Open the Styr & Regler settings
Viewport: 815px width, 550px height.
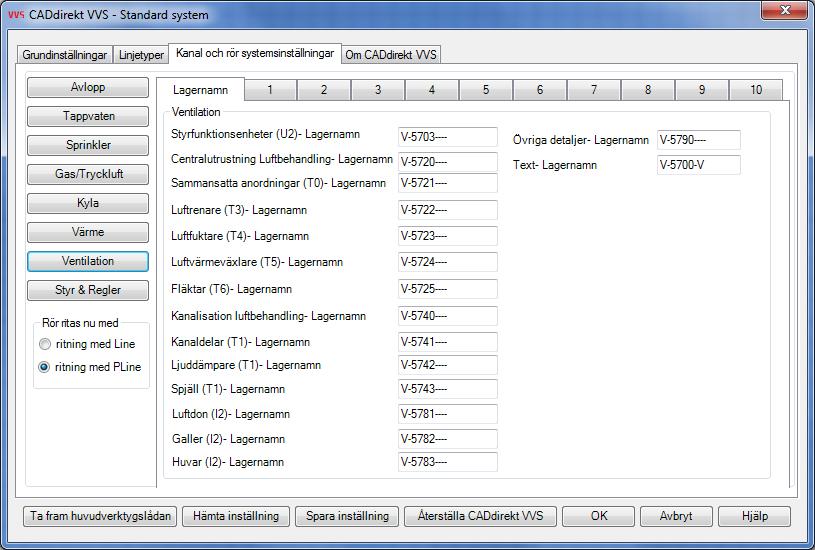click(x=88, y=290)
